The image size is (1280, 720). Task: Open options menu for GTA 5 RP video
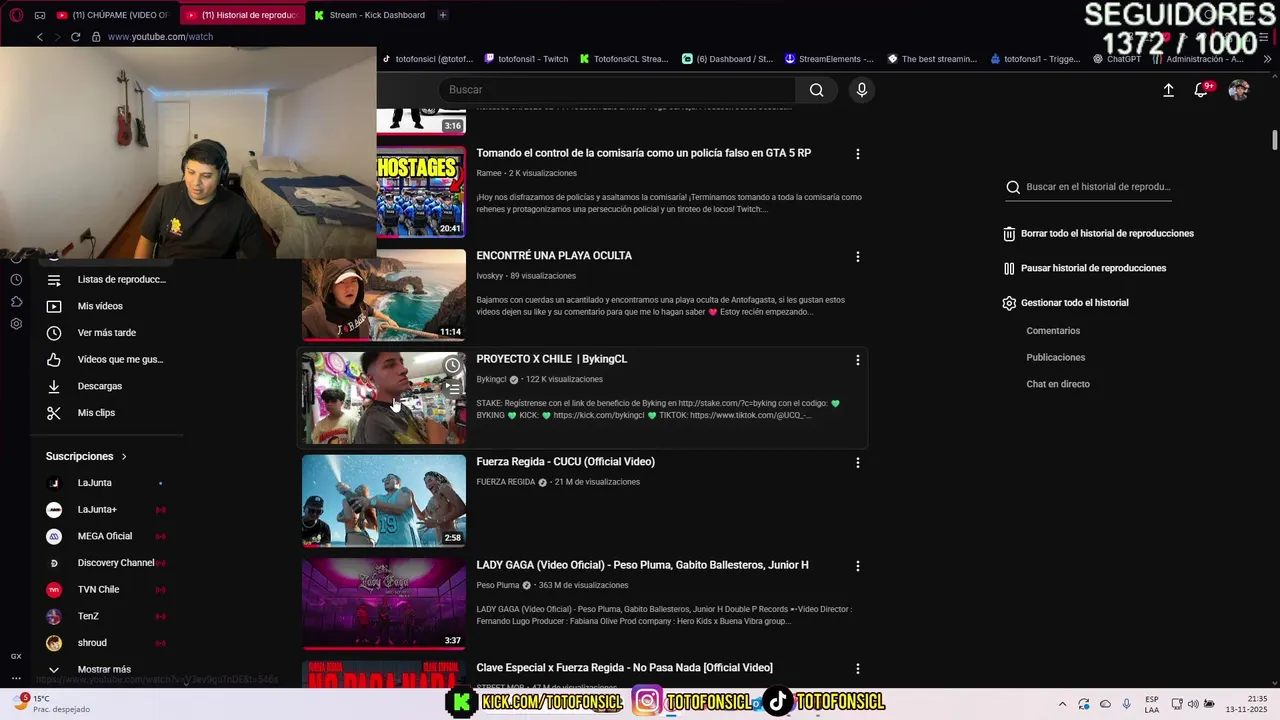(857, 154)
